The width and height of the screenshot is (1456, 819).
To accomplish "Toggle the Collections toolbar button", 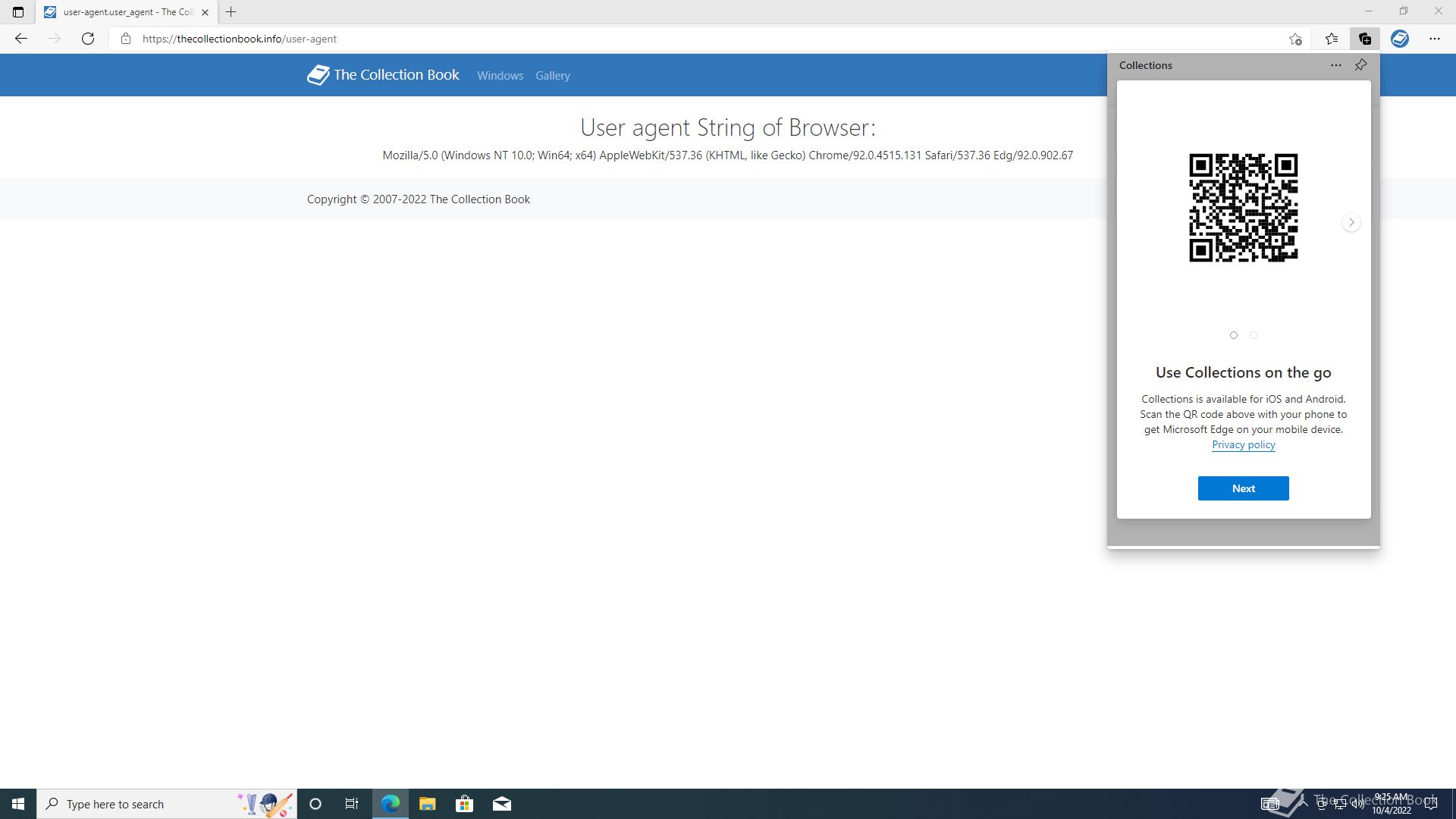I will click(1365, 39).
